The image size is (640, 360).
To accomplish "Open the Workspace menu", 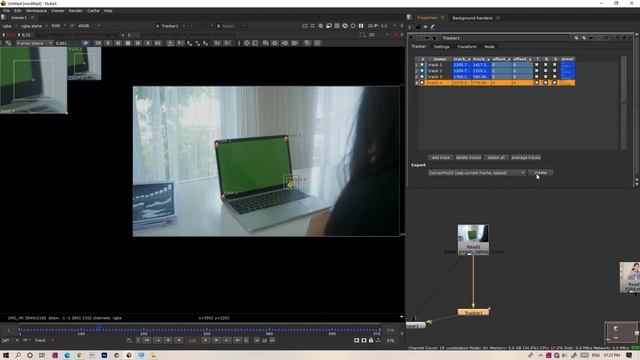I will (x=36, y=11).
